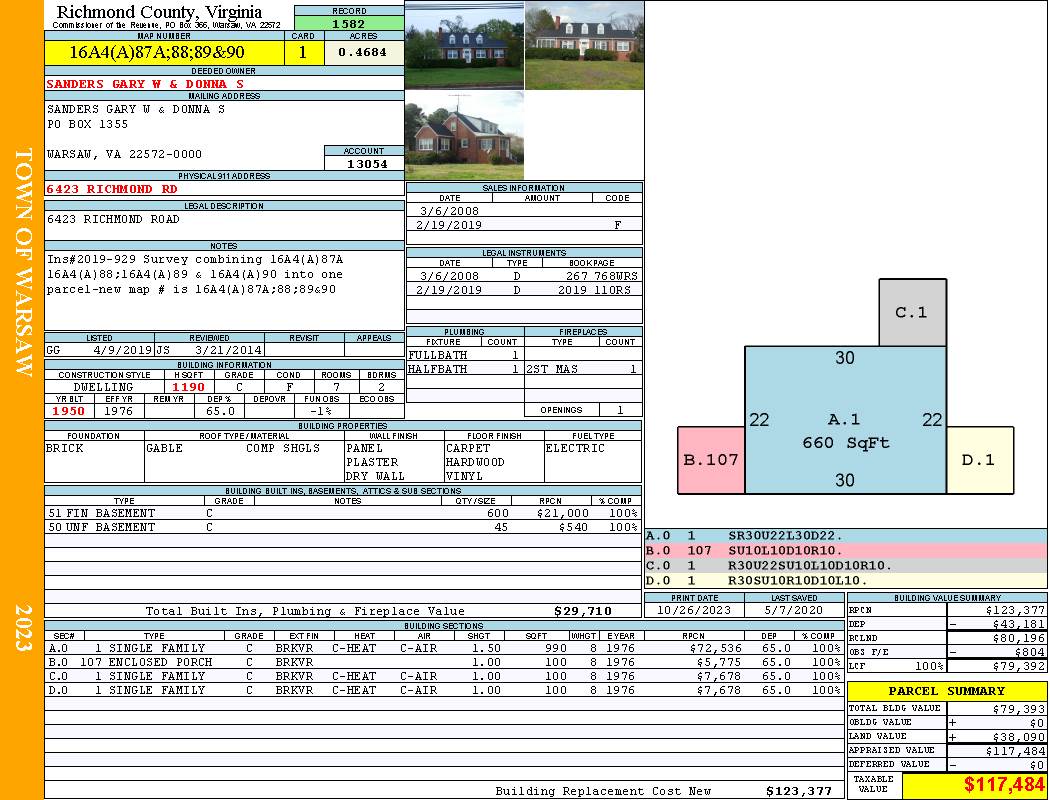This screenshot has width=1050, height=800.
Task: Click building section A.0 SINGLE FAMILY row
Action: click(x=445, y=648)
